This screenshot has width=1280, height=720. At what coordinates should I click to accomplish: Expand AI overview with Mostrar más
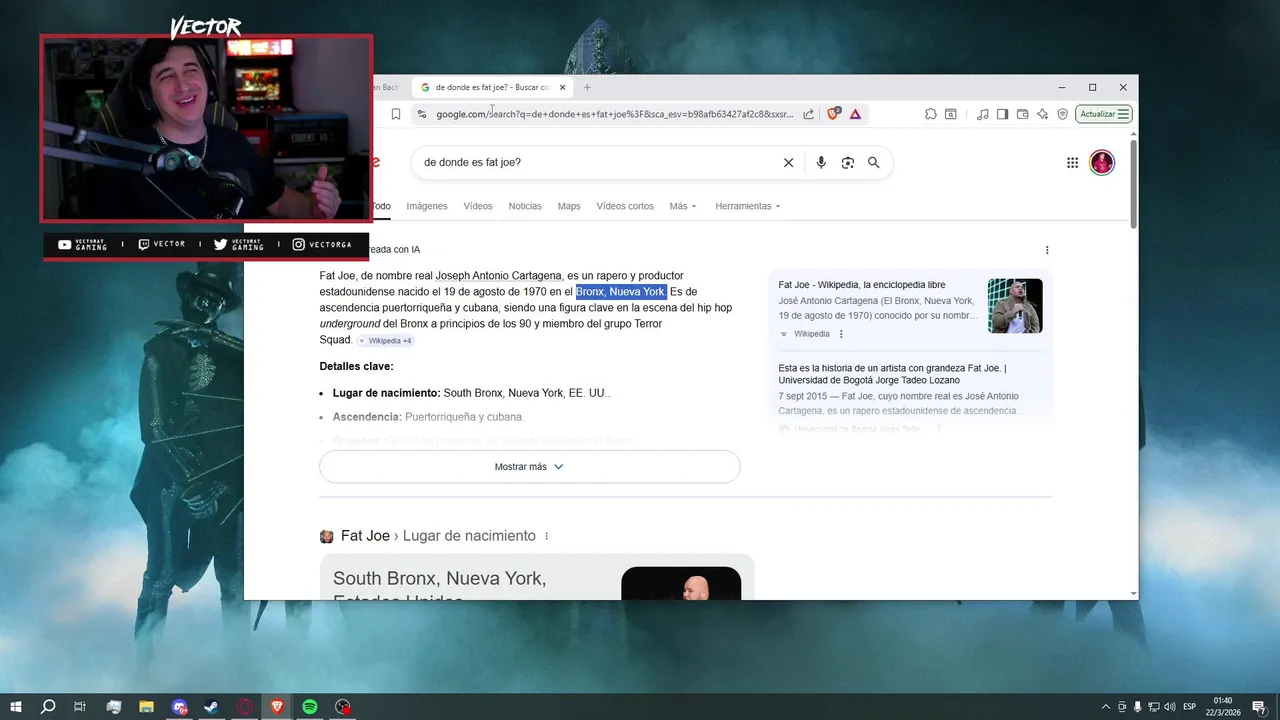[530, 467]
